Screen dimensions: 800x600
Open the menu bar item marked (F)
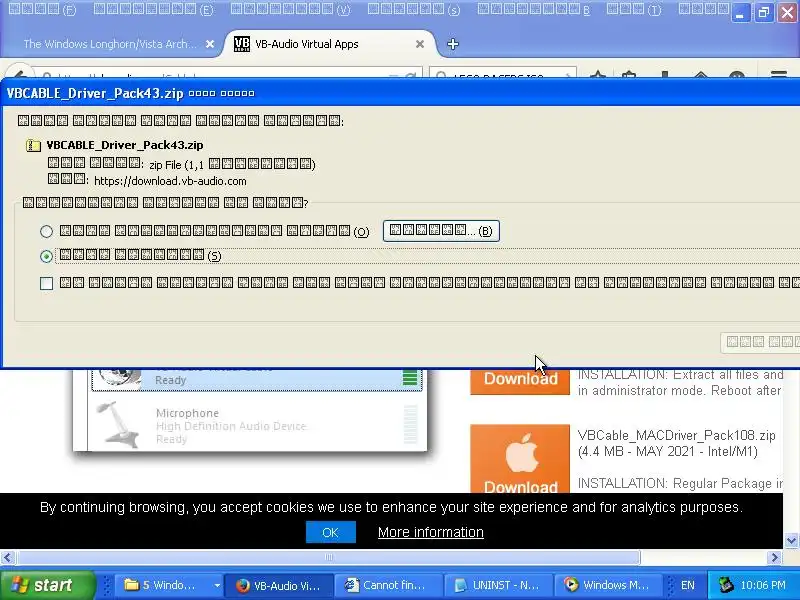(42, 9)
